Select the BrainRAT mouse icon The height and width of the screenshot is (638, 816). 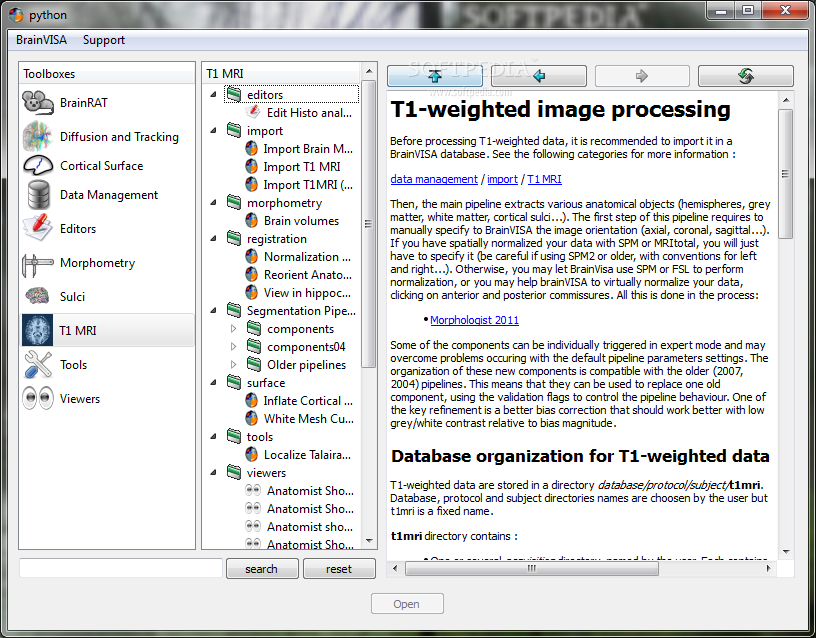[x=37, y=103]
